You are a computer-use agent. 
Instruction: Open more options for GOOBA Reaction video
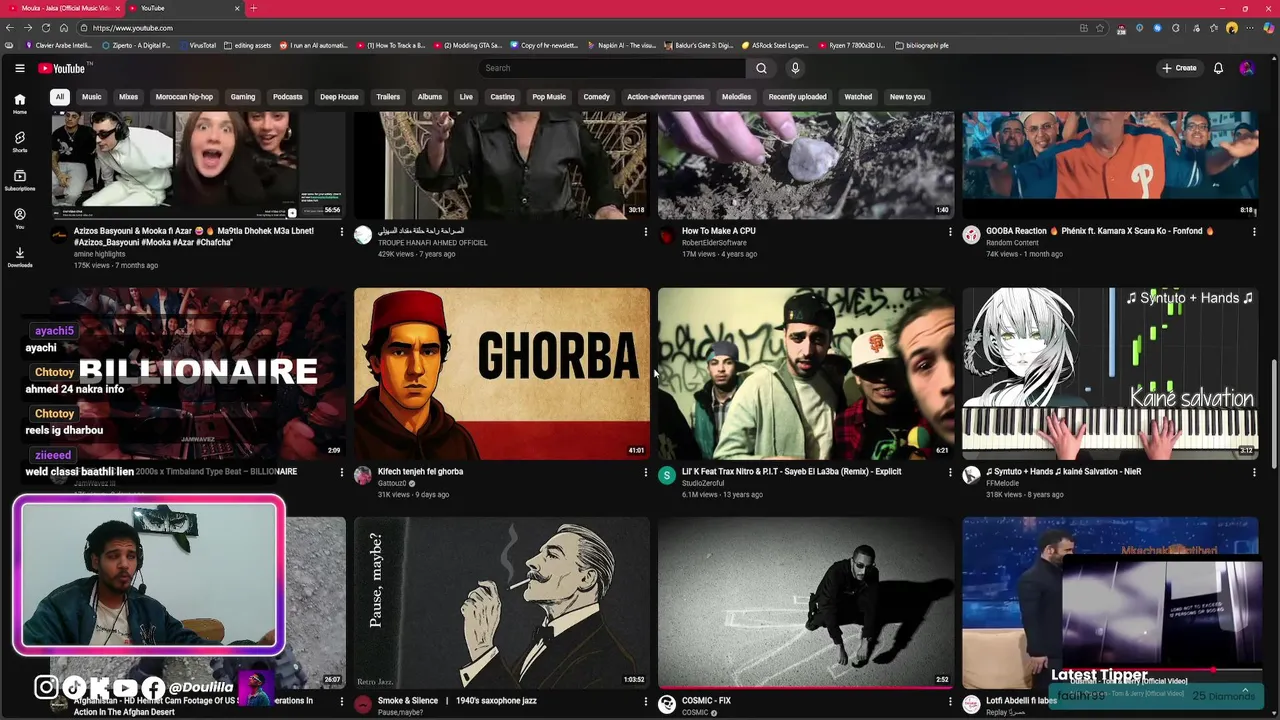pyautogui.click(x=1254, y=232)
